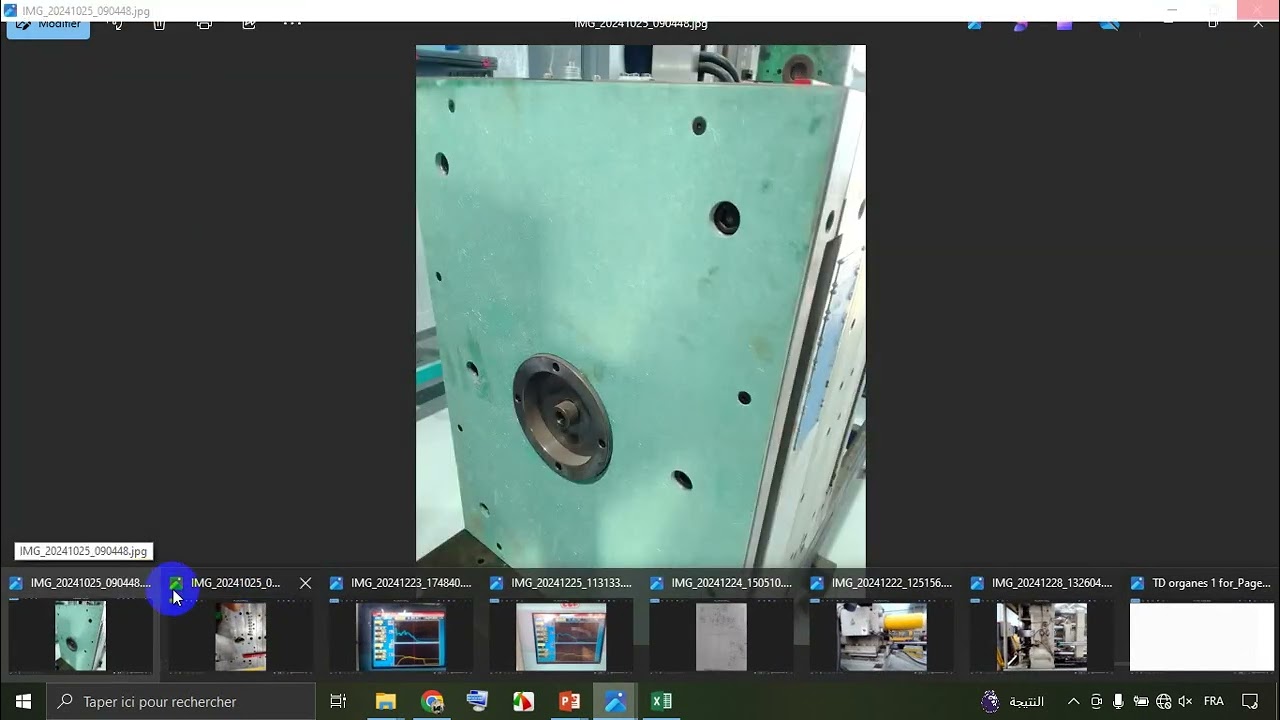The image size is (1280, 720).
Task: Open preview thumbnail IMG_20241222_125156
Action: pos(880,636)
